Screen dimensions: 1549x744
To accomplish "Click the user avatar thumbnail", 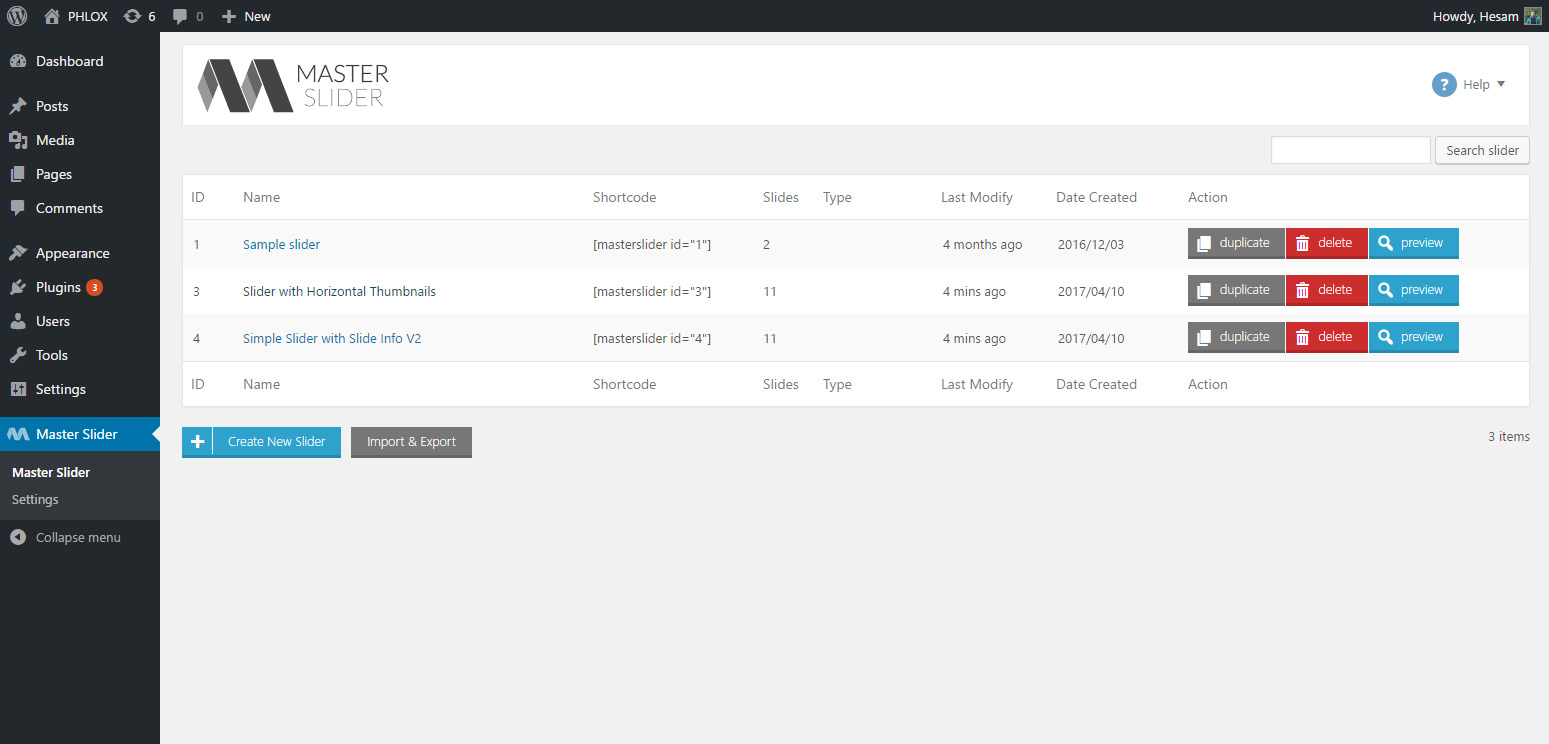I will point(1533,16).
